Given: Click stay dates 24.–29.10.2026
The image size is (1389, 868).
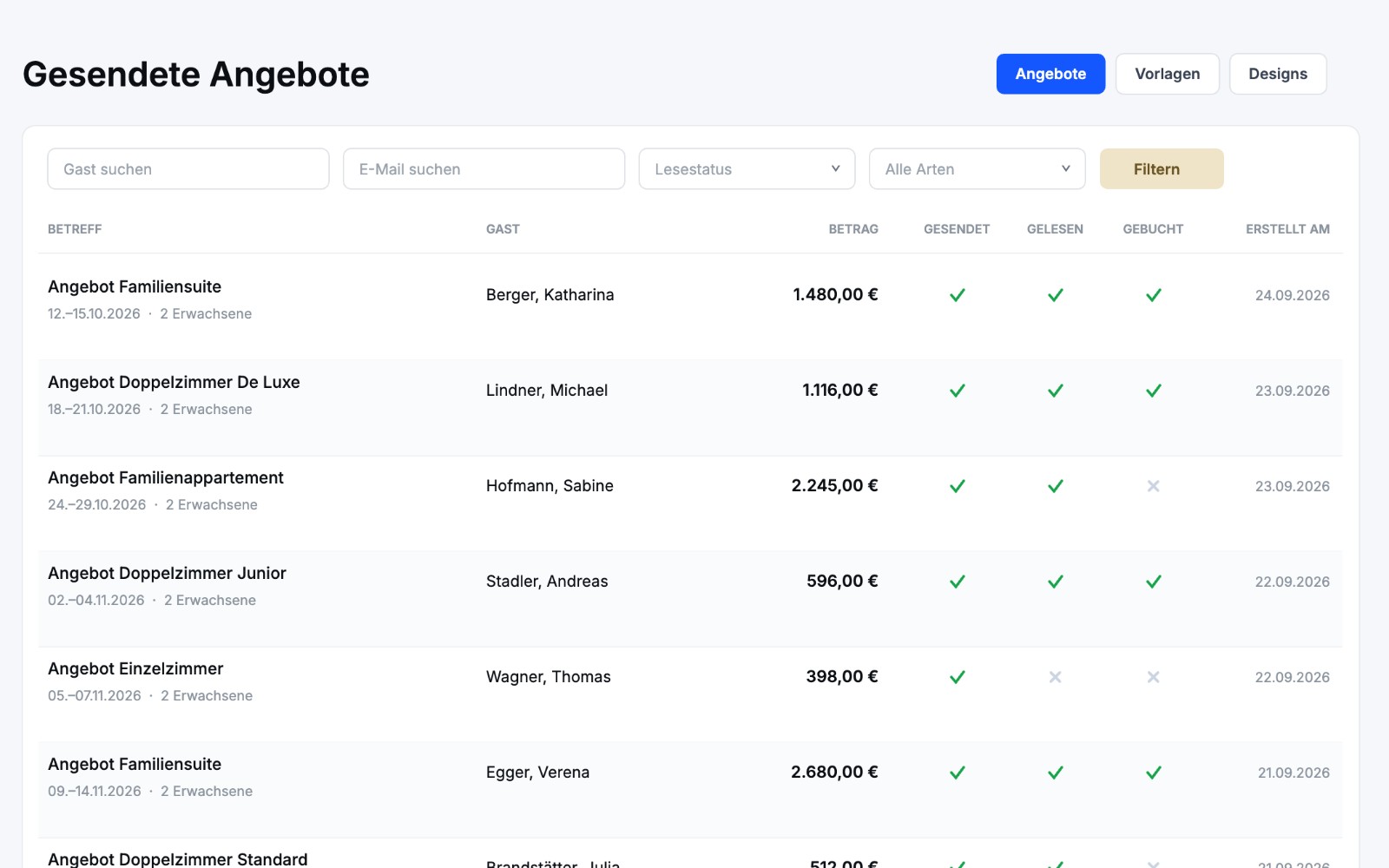Looking at the screenshot, I should pos(96,504).
